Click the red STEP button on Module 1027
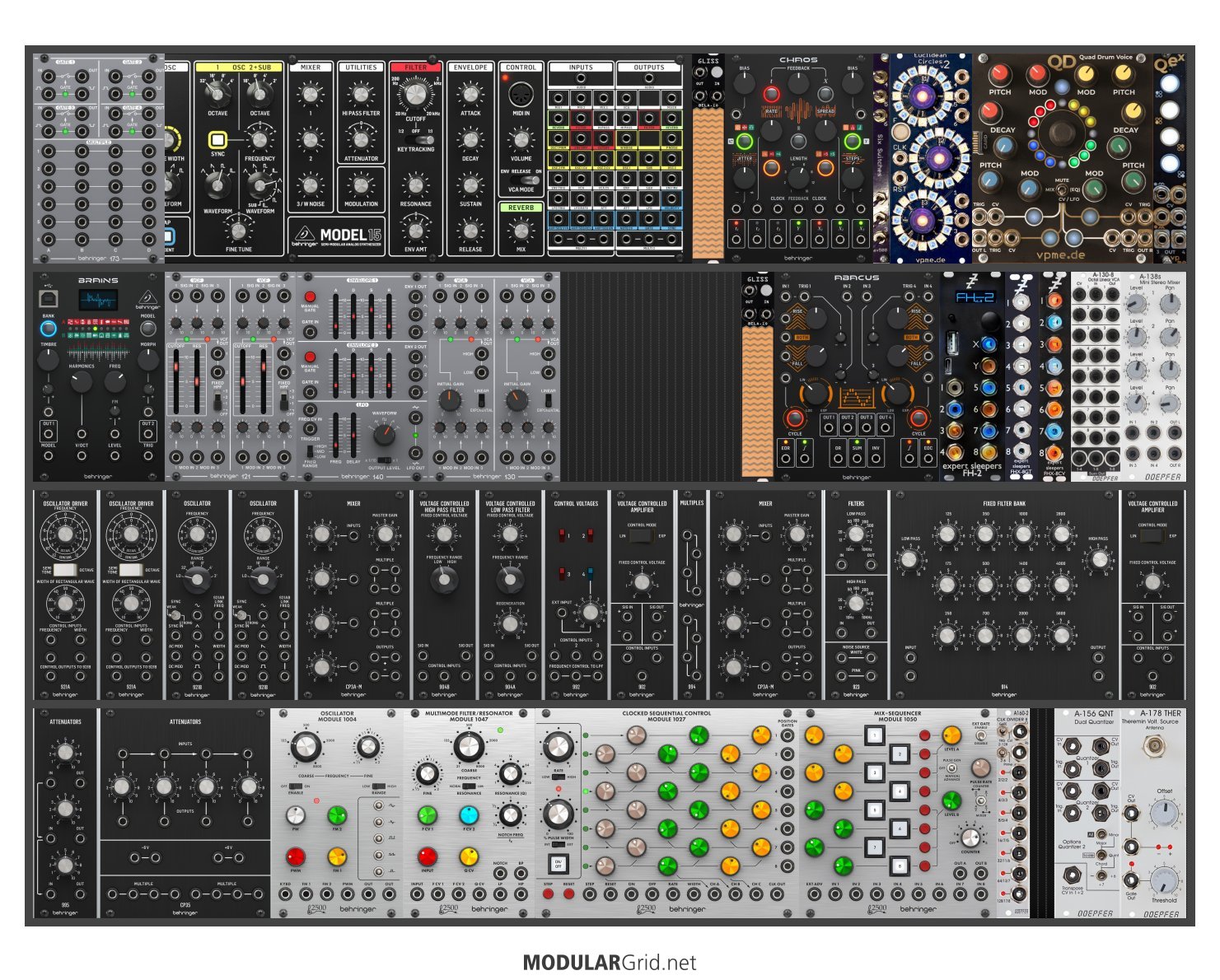The image size is (1220, 980). (547, 893)
